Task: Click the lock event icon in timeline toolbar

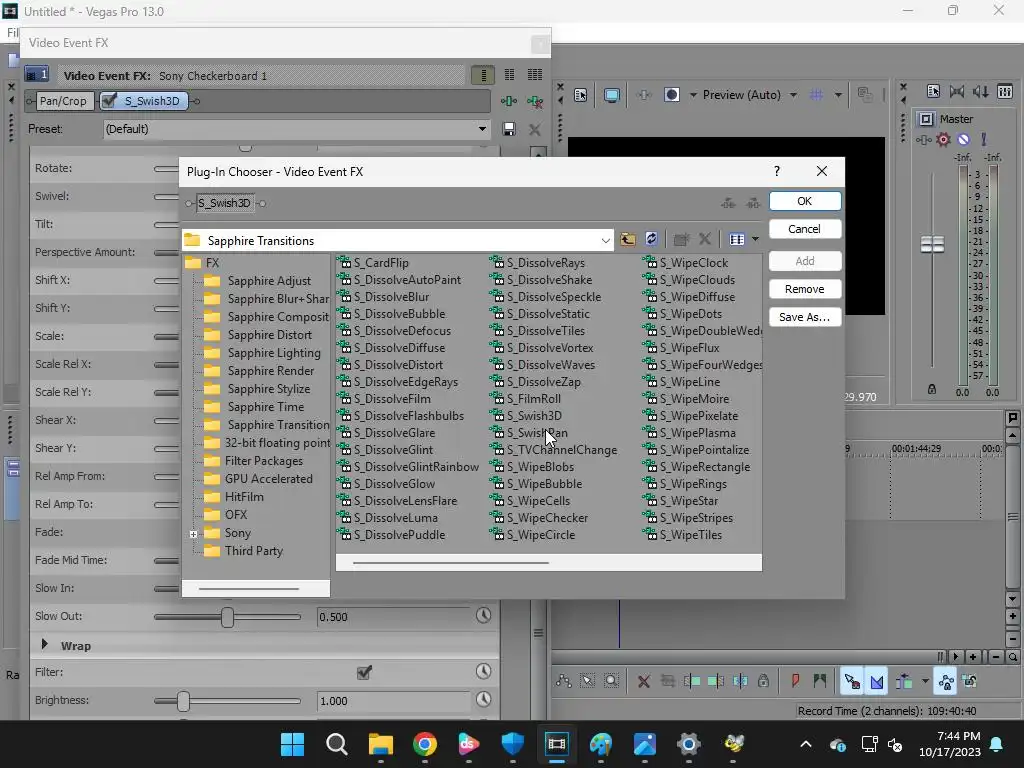Action: click(x=763, y=681)
